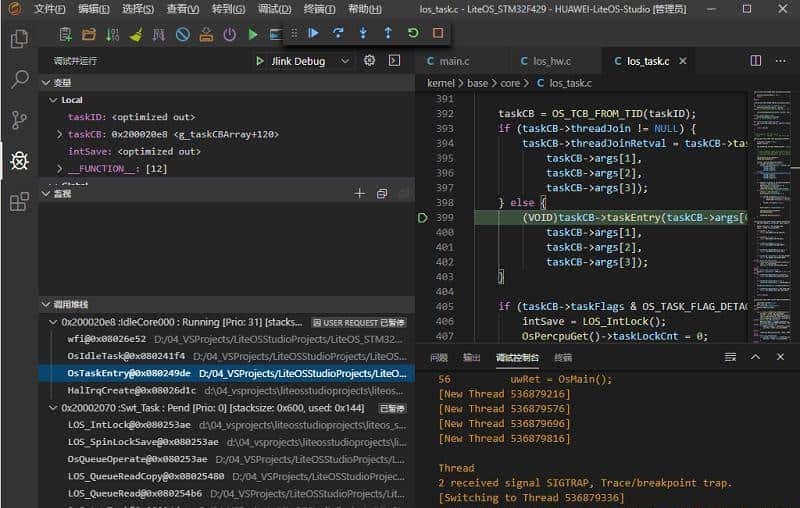800x508 pixels.
Task: Click the green start debugging toolbar icon
Action: [253, 34]
